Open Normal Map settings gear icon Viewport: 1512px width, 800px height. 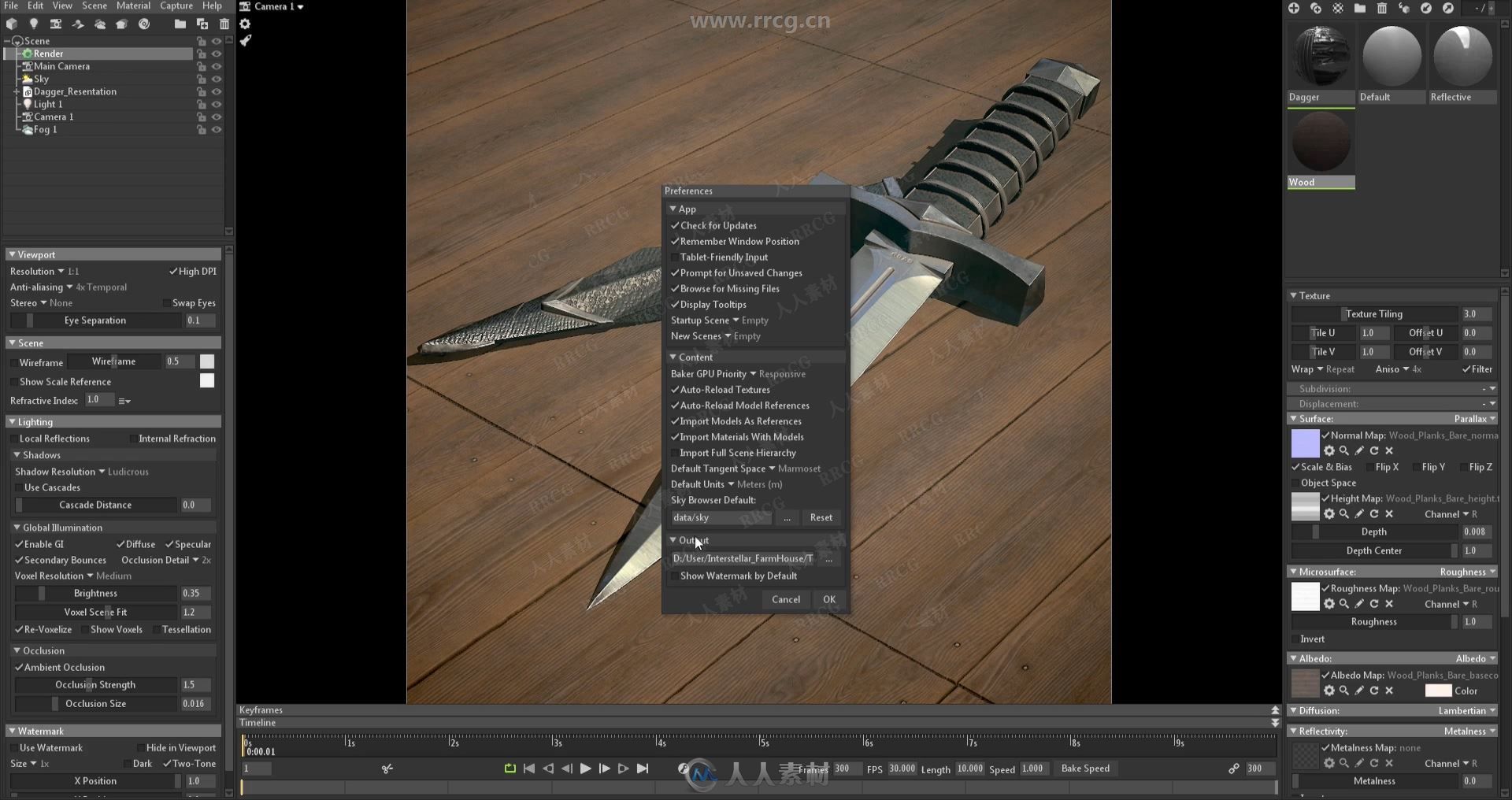(1329, 451)
